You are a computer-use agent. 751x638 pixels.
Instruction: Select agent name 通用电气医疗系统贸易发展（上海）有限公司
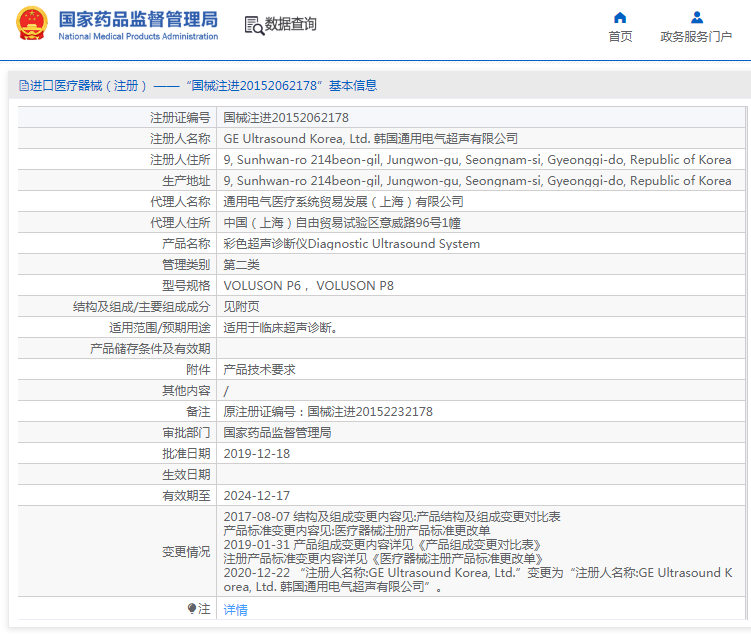343,202
